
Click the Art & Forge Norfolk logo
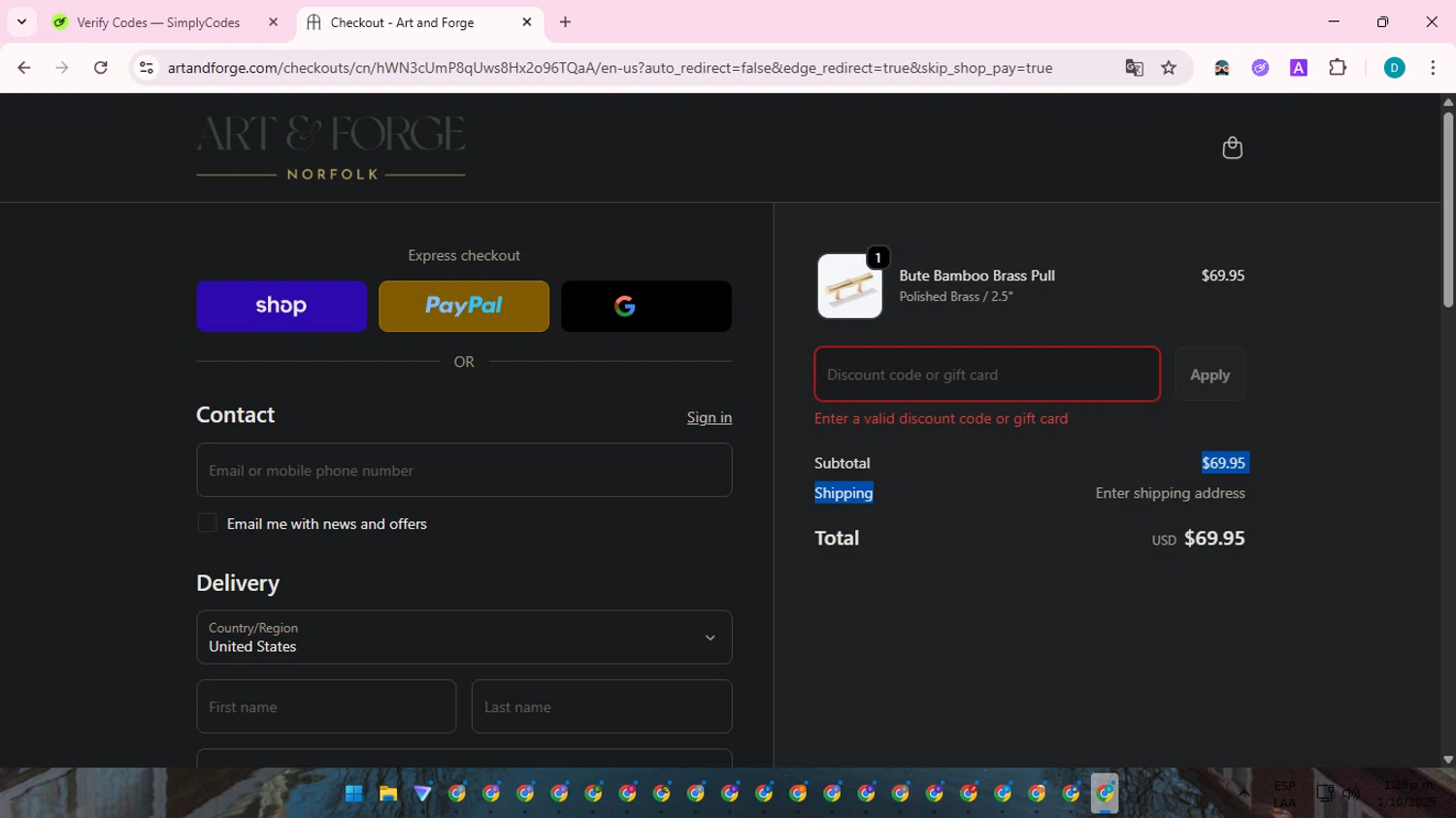pyautogui.click(x=331, y=147)
